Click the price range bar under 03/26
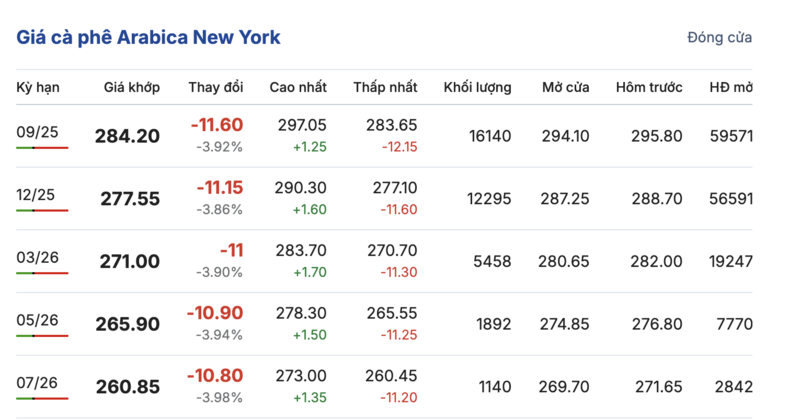The image size is (800, 420). [x=42, y=273]
